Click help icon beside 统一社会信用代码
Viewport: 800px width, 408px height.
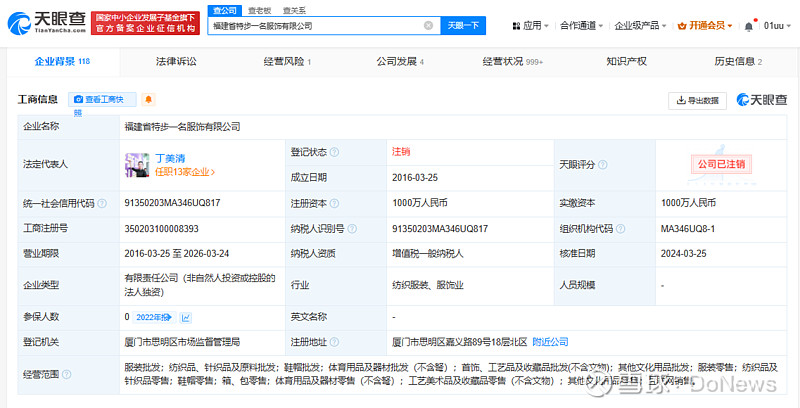point(102,203)
